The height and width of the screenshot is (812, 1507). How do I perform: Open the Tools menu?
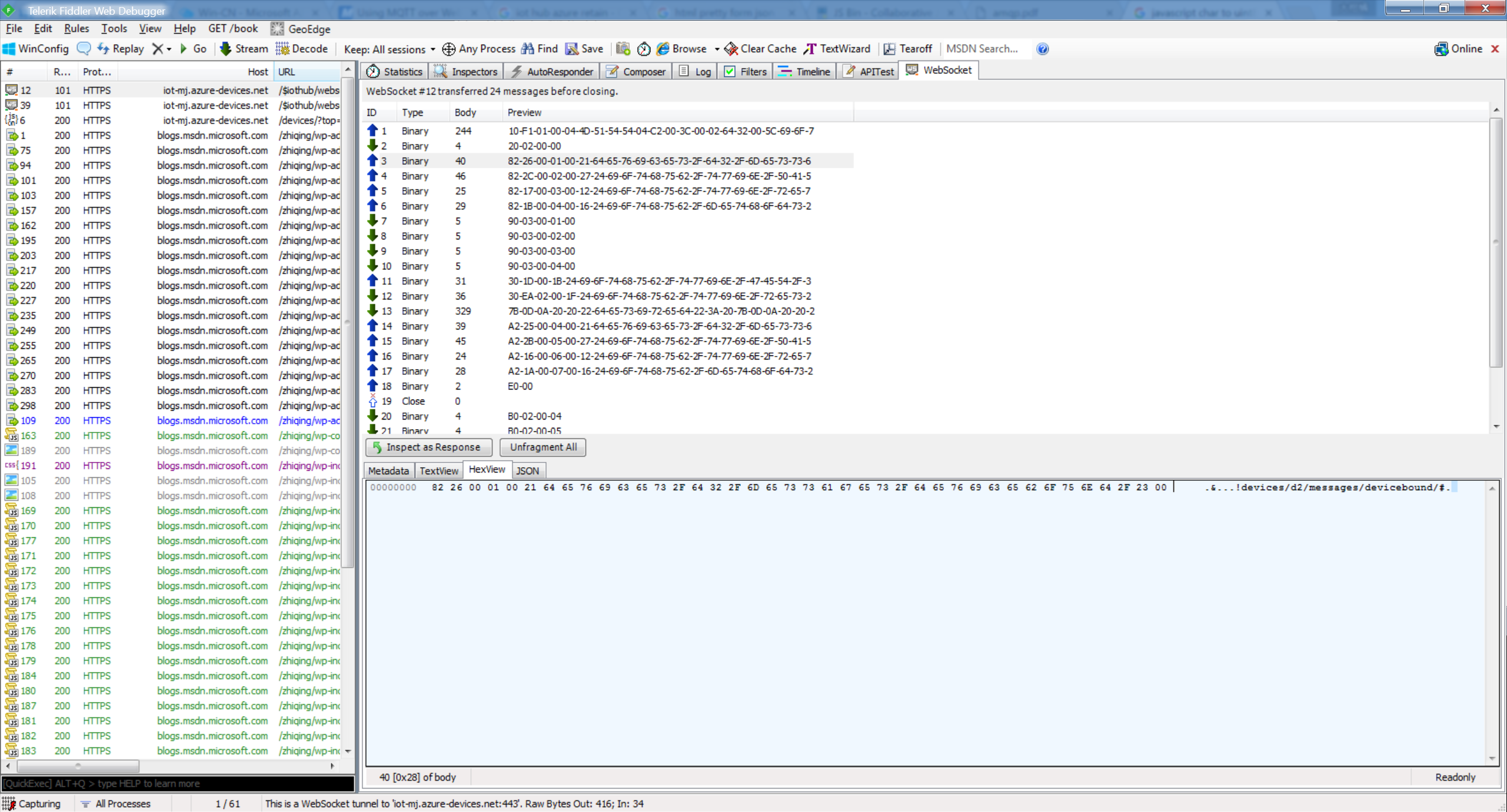tap(114, 28)
